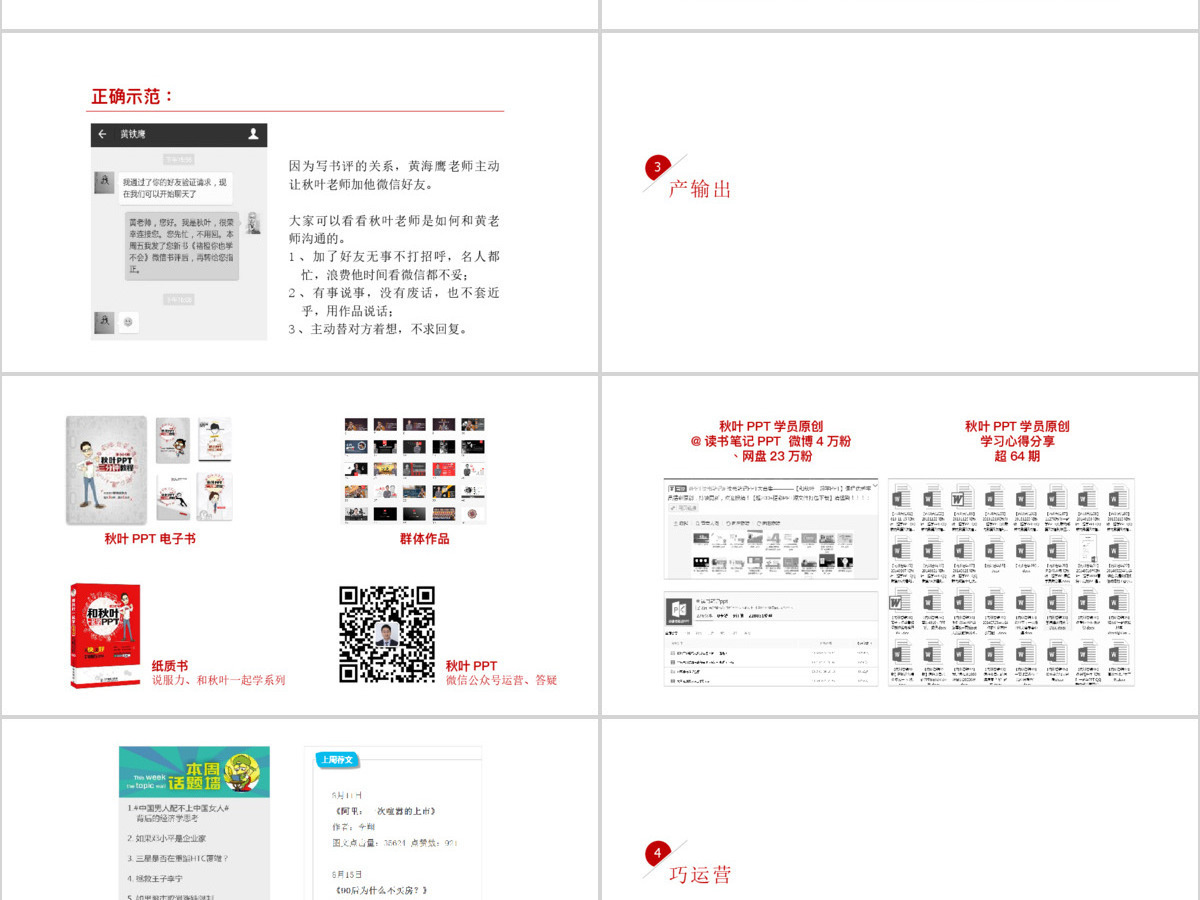Click the label 群体作品
This screenshot has width=1200, height=900.
[x=424, y=539]
